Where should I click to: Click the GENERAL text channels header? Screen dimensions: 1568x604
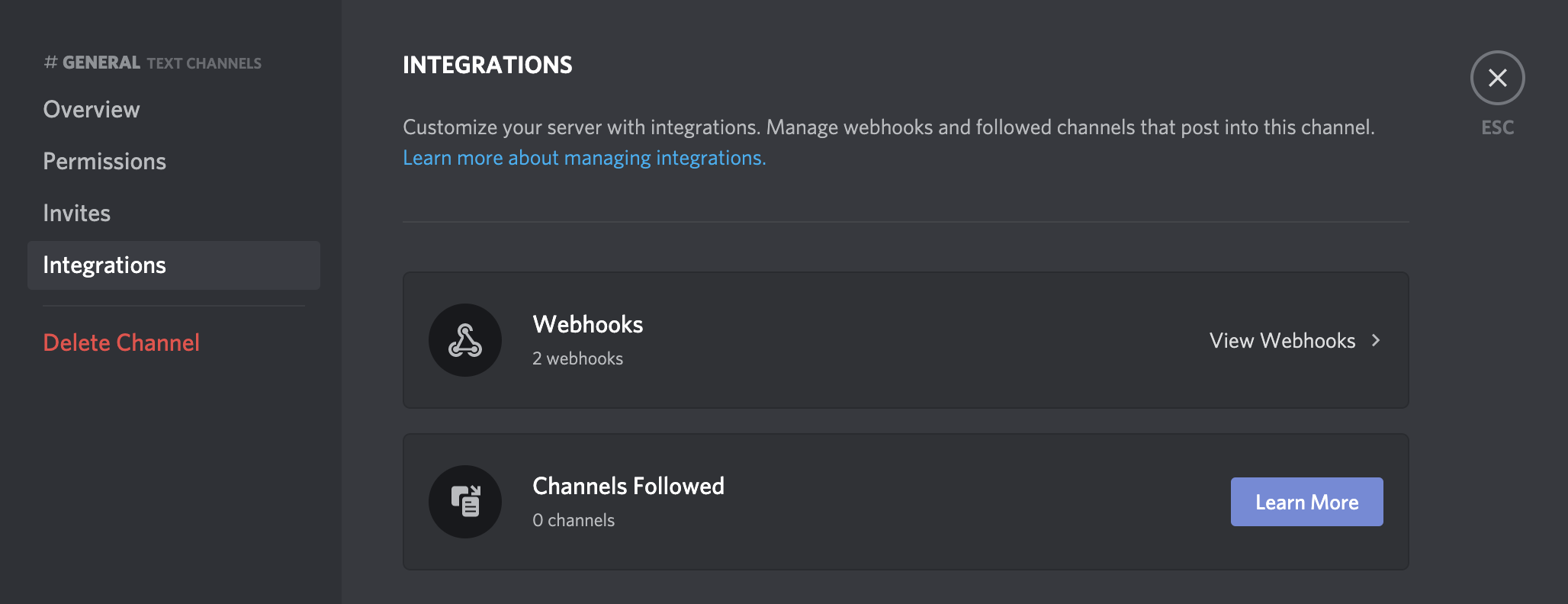pos(153,63)
